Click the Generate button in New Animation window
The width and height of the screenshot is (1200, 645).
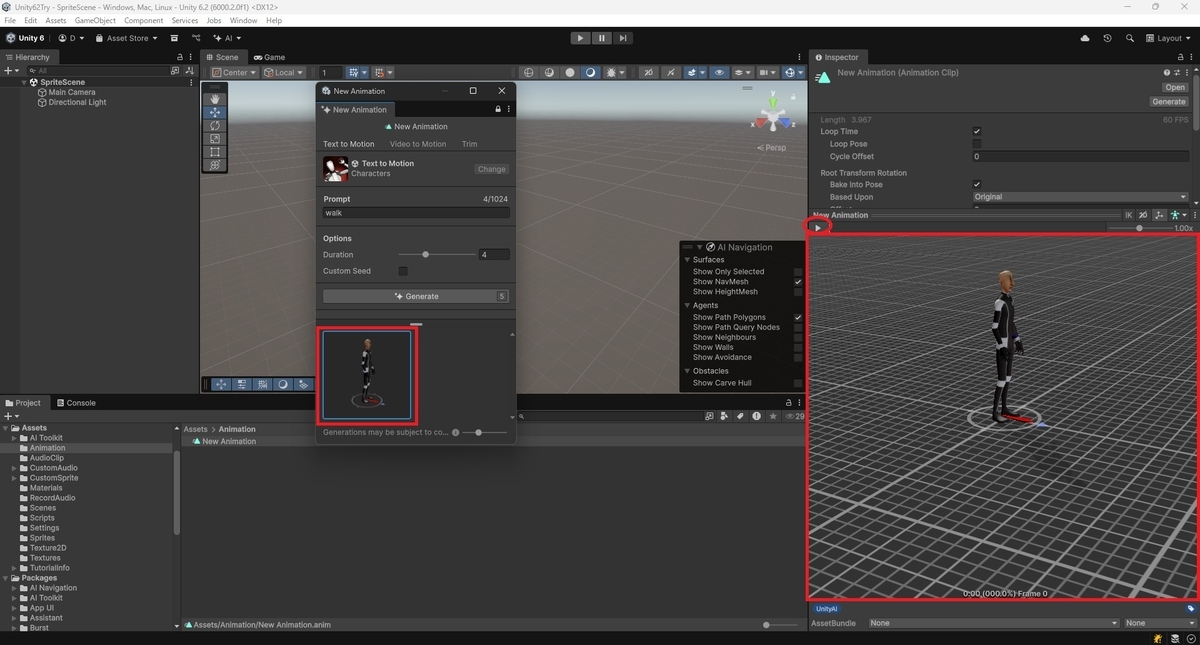(x=416, y=296)
